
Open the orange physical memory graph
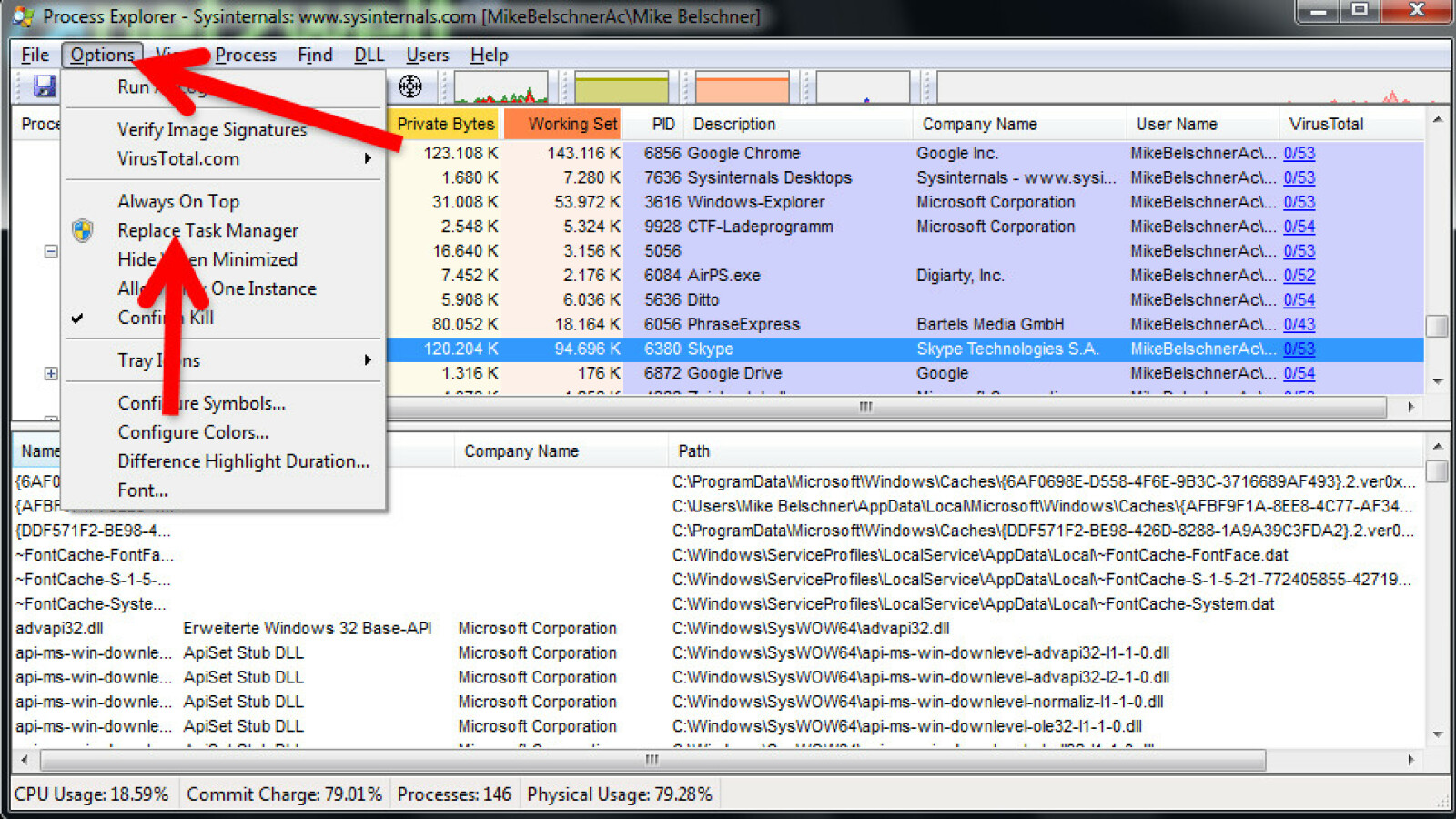coord(742,87)
